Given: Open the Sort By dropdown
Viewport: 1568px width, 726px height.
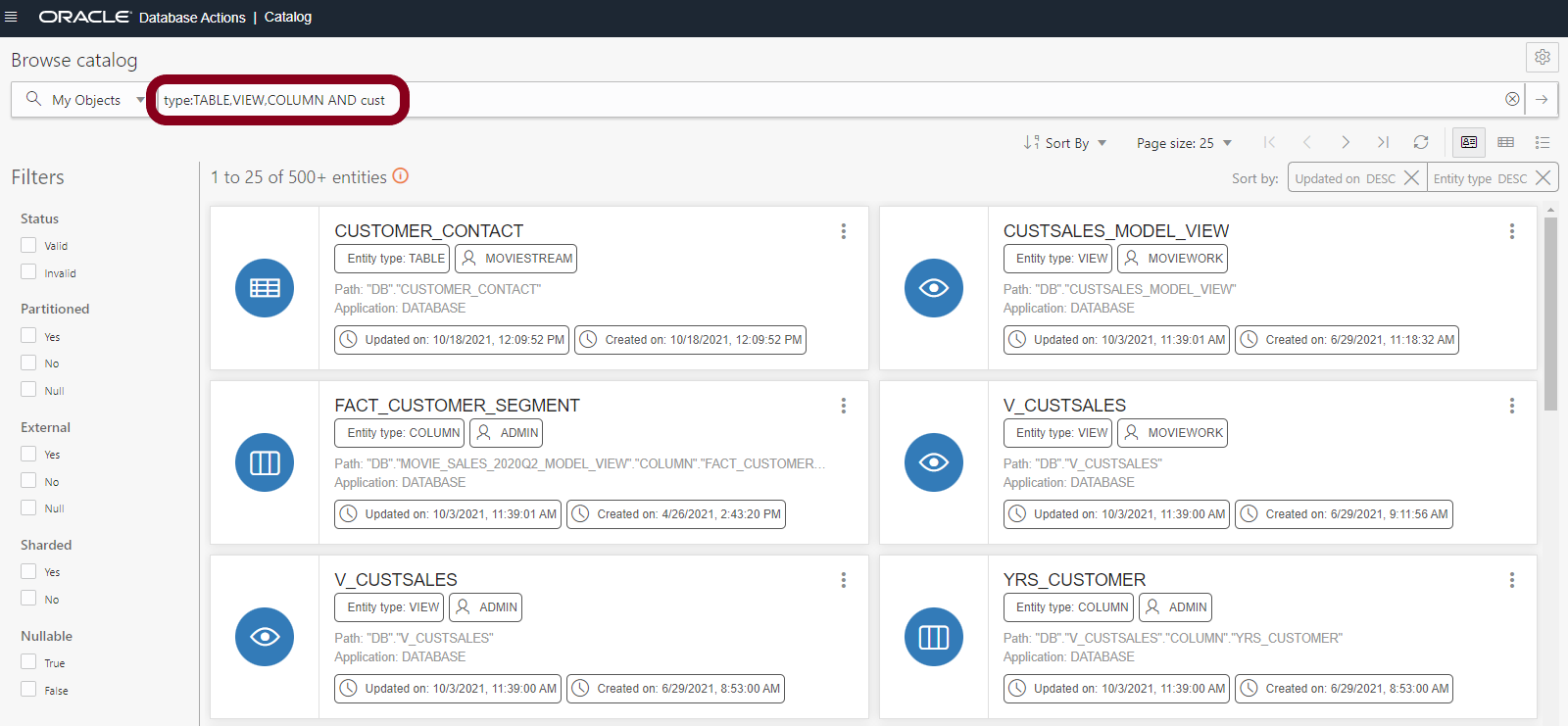Looking at the screenshot, I should pyautogui.click(x=1065, y=143).
